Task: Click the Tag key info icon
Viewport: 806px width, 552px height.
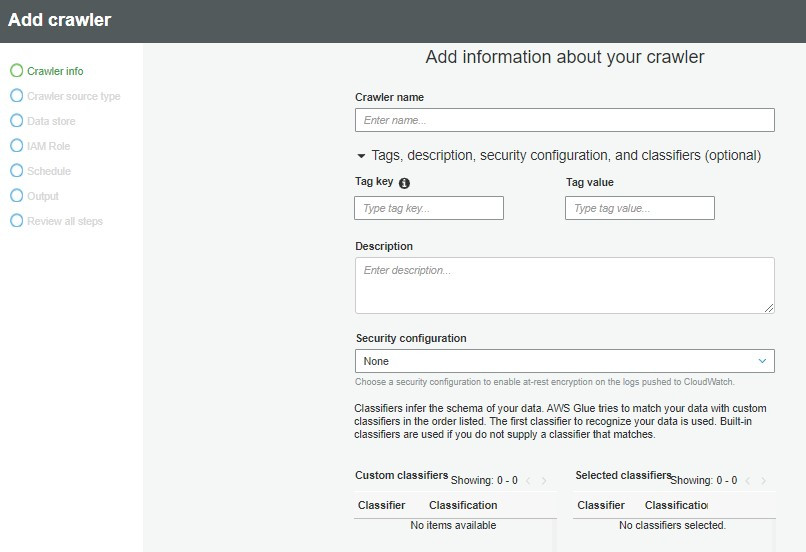Action: click(404, 183)
